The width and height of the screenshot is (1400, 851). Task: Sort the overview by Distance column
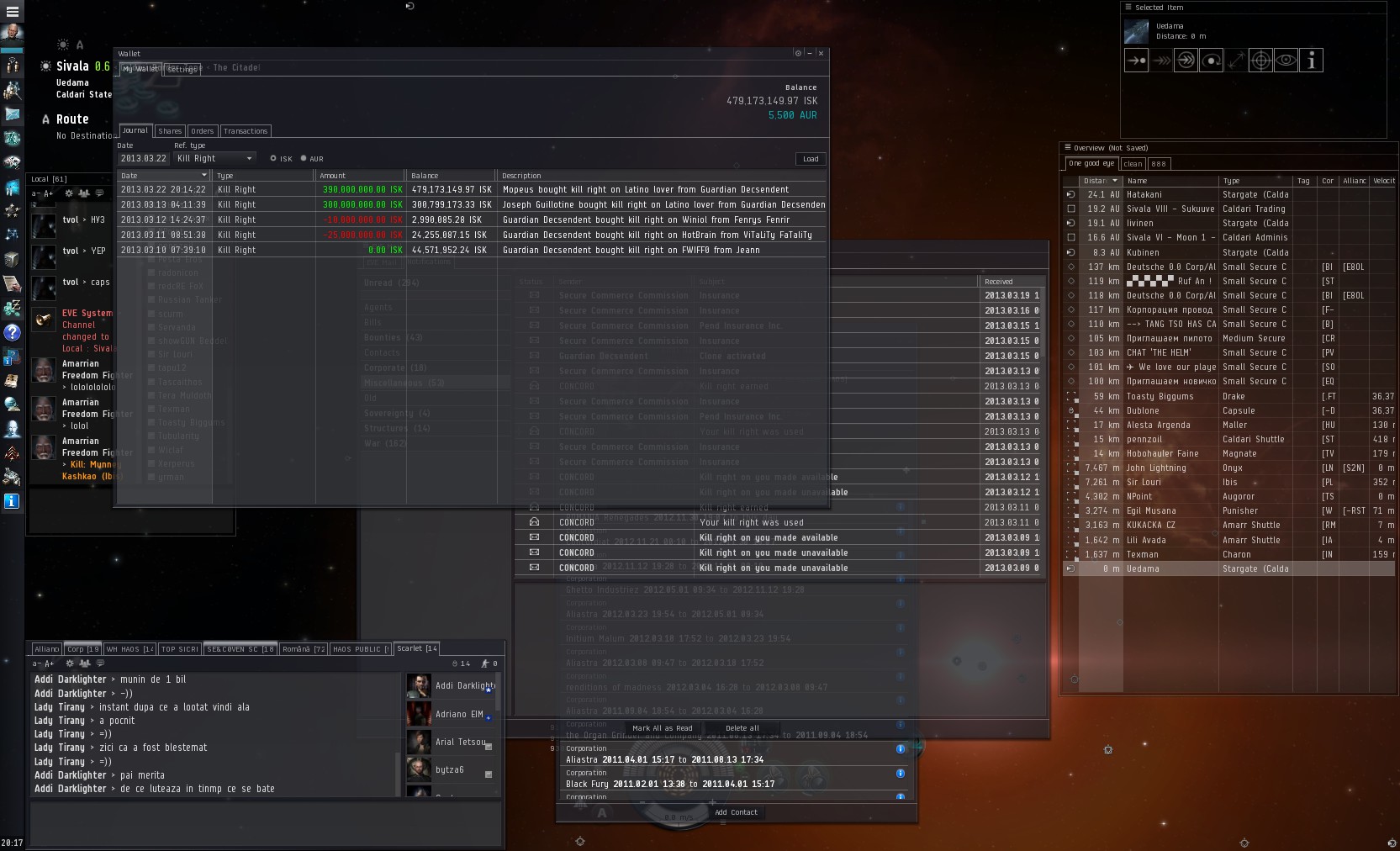pos(1101,181)
